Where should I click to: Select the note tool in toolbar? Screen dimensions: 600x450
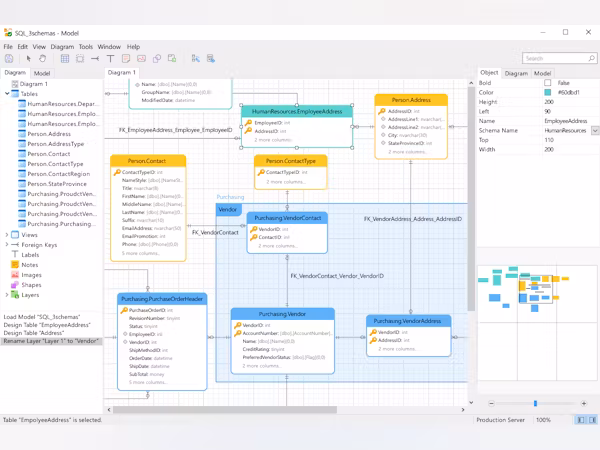(126, 59)
